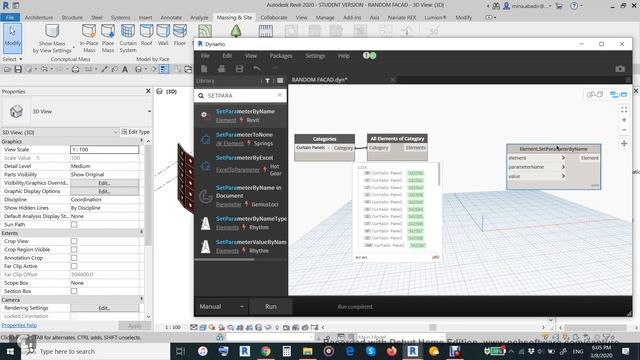Toggle Annotation Crop checkbox

click(x=74, y=258)
